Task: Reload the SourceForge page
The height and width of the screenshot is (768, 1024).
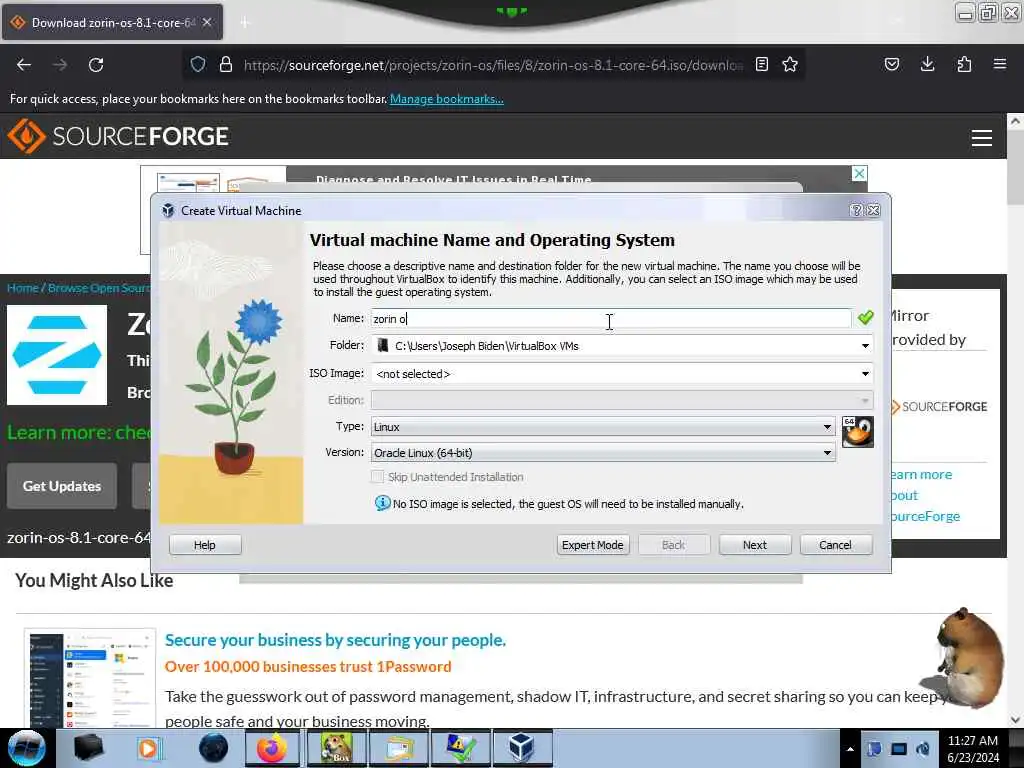Action: pyautogui.click(x=96, y=65)
